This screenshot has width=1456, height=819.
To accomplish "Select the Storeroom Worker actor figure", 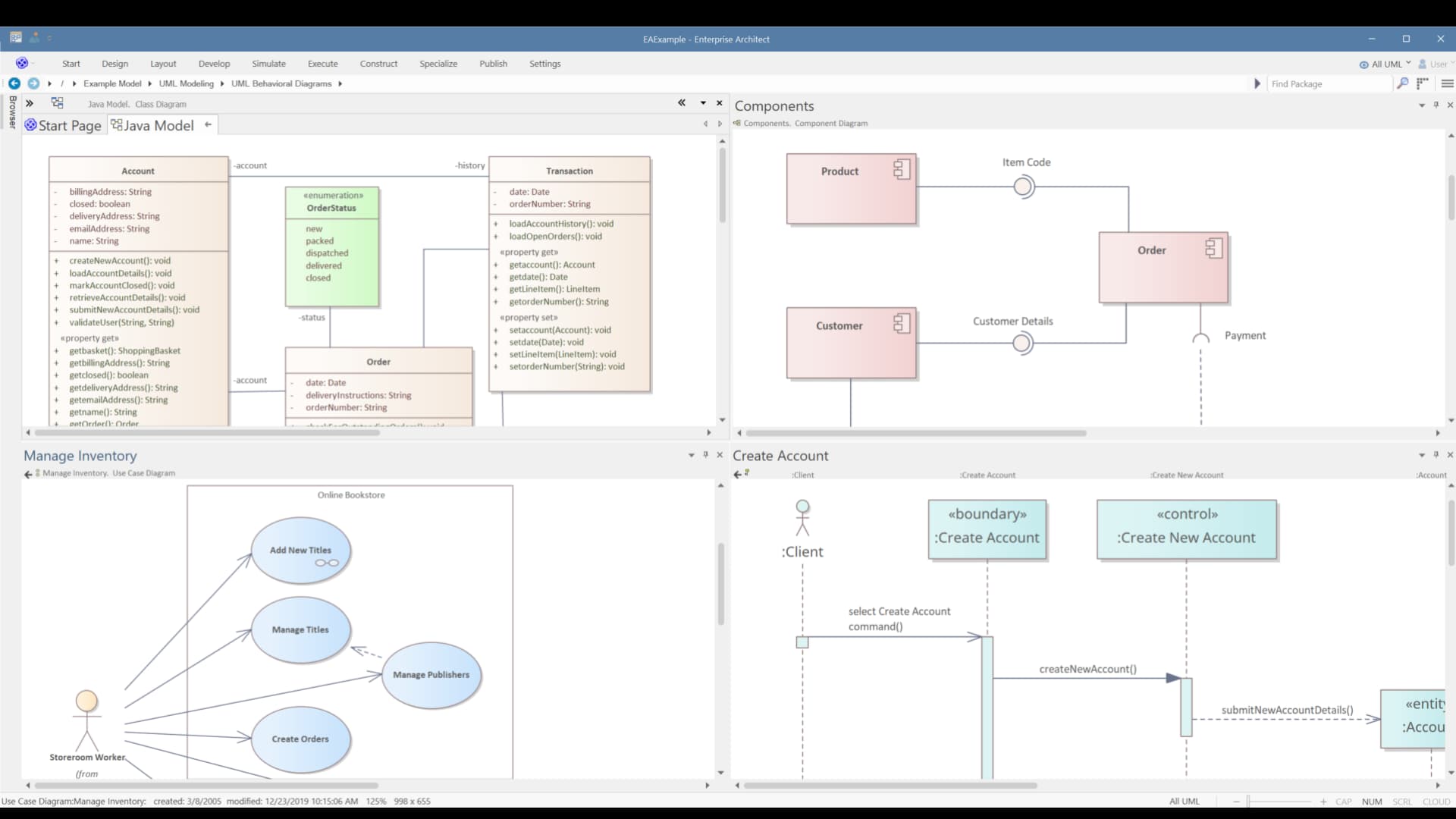I will pos(86,720).
